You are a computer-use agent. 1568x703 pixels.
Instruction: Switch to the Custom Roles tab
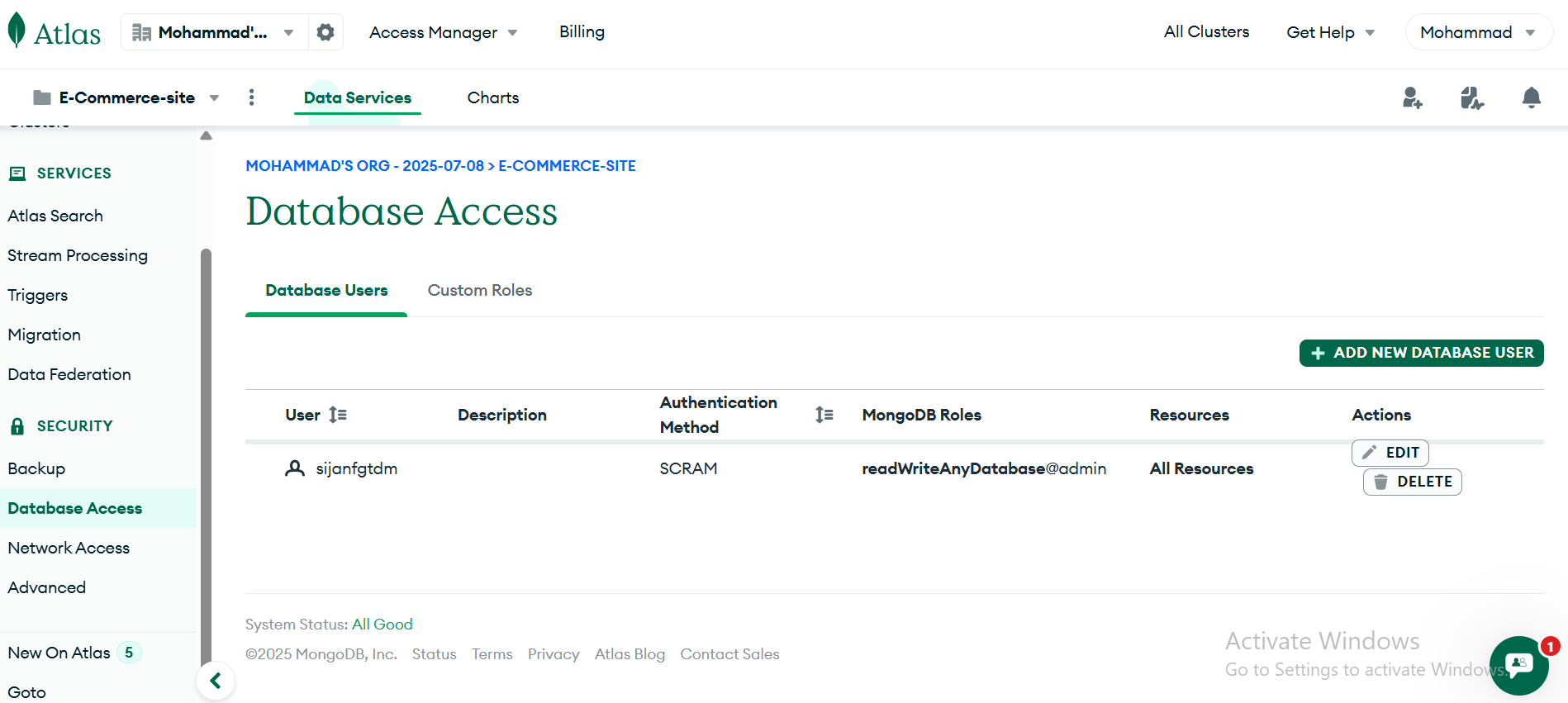(479, 290)
